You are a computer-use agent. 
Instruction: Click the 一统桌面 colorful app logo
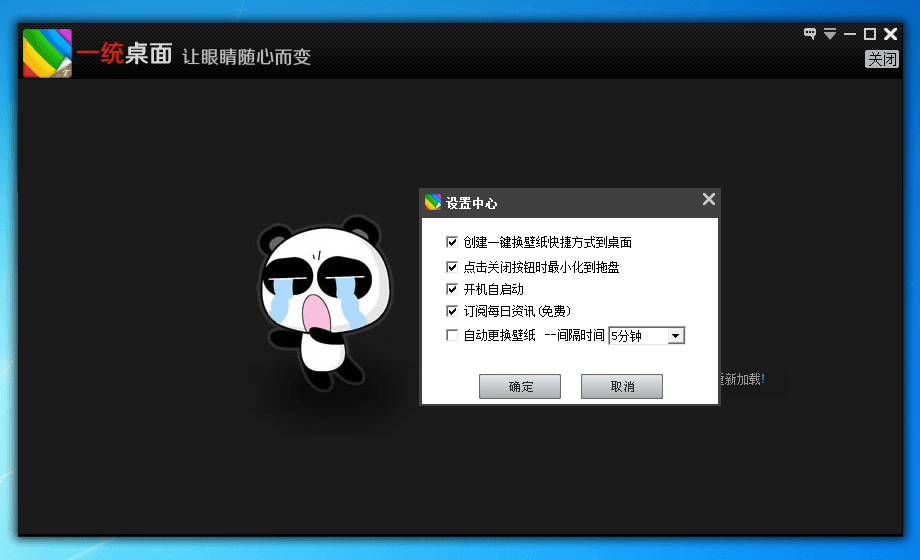click(47, 53)
